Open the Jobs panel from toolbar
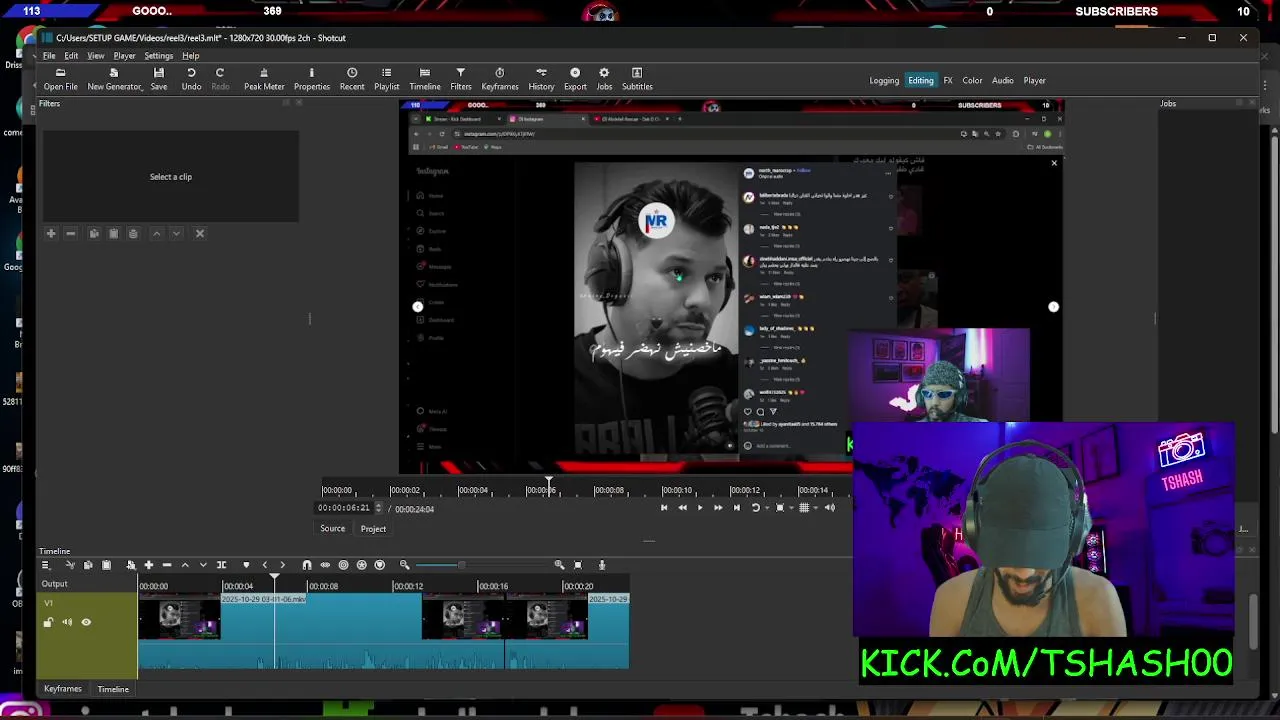The height and width of the screenshot is (720, 1280). [604, 79]
